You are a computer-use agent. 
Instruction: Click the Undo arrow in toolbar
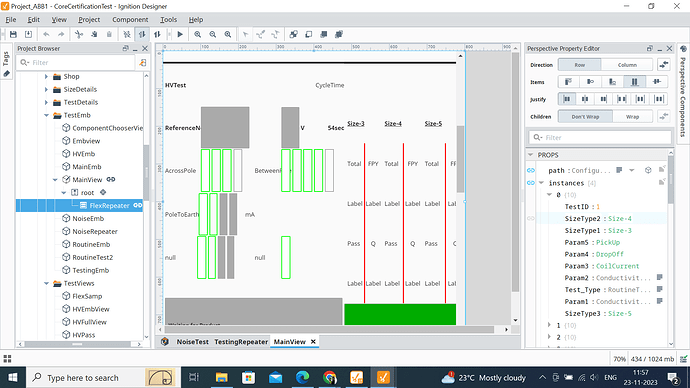coord(46,34)
